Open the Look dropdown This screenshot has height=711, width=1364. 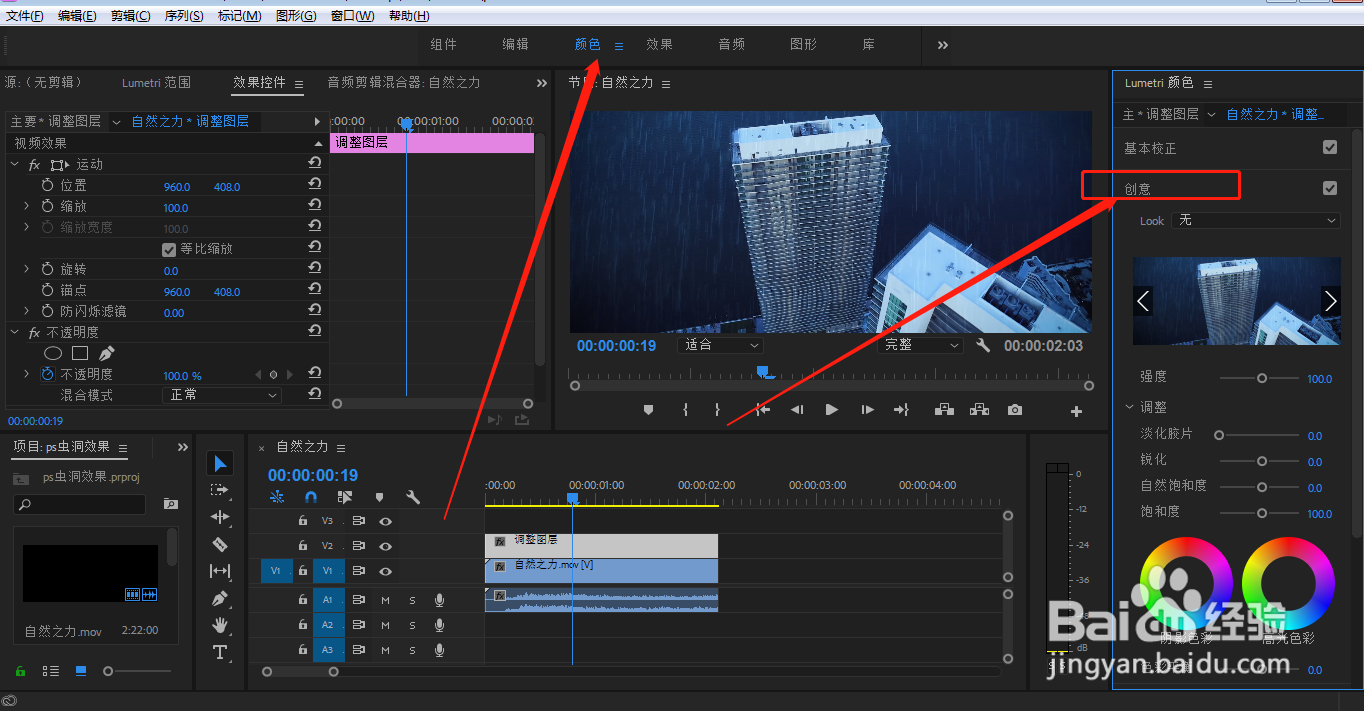(x=1255, y=220)
